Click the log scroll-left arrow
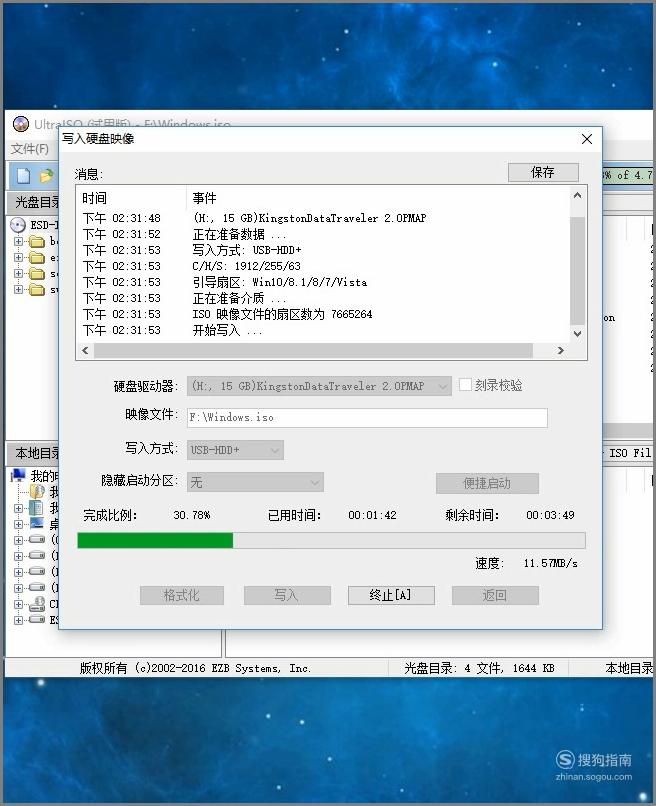Screen dimensions: 656x806 point(85,350)
